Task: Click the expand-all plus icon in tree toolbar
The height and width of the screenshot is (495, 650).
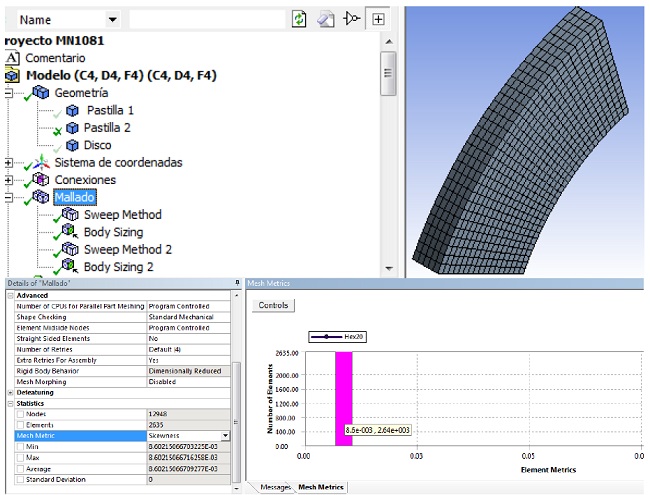Action: pos(378,19)
